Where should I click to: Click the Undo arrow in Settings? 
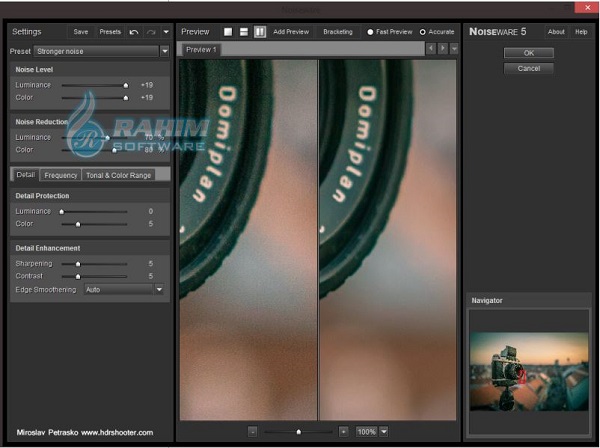tap(134, 32)
